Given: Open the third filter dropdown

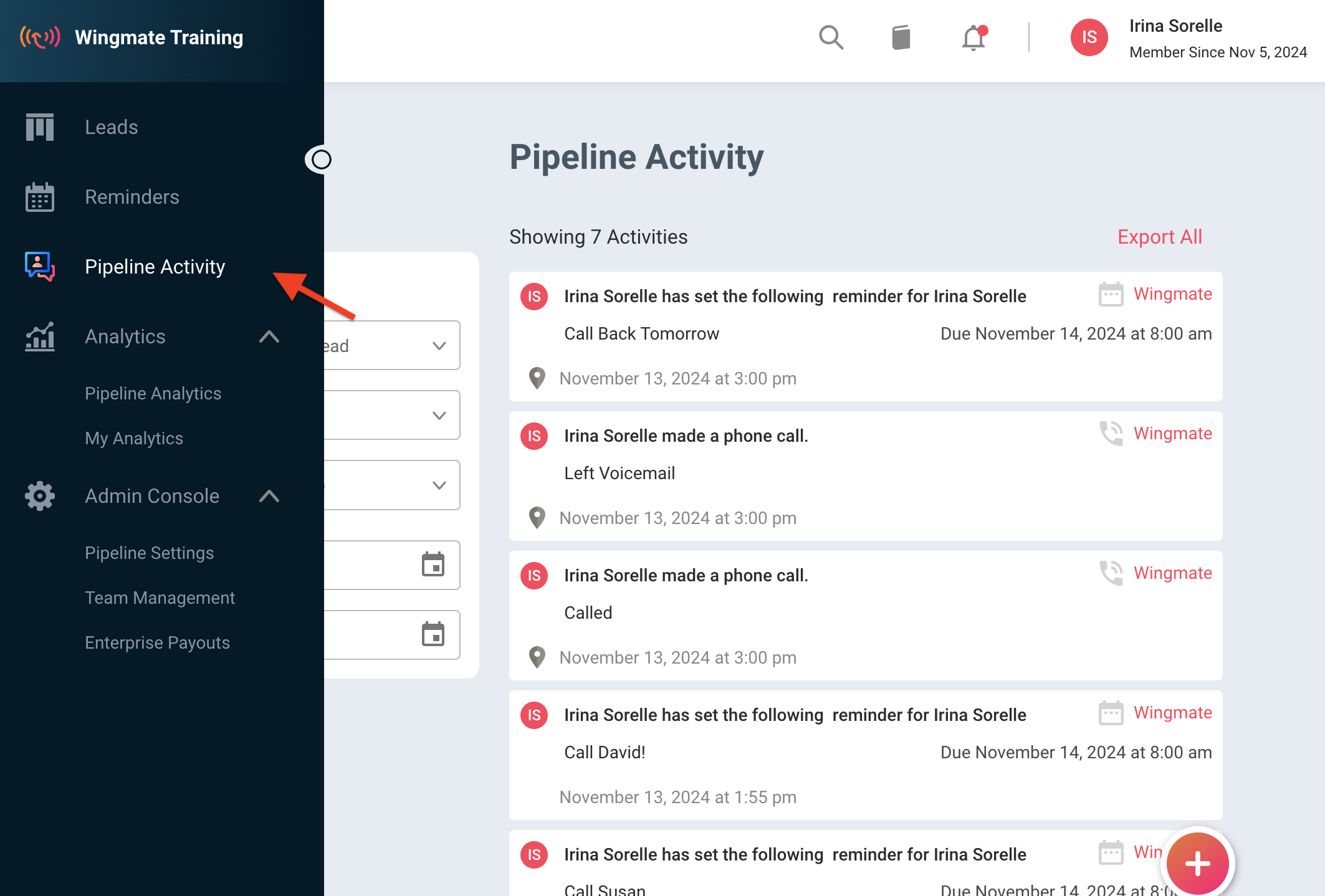Looking at the screenshot, I should [x=392, y=485].
